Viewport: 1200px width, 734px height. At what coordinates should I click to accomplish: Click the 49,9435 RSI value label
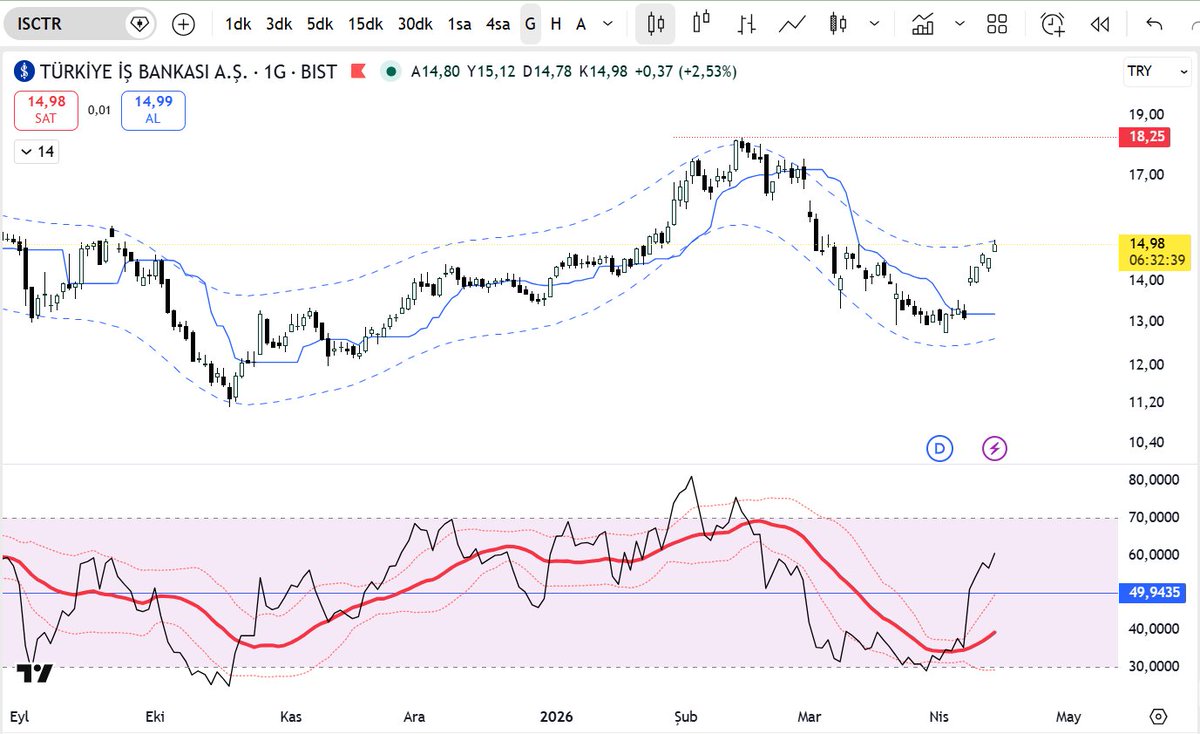click(1155, 593)
